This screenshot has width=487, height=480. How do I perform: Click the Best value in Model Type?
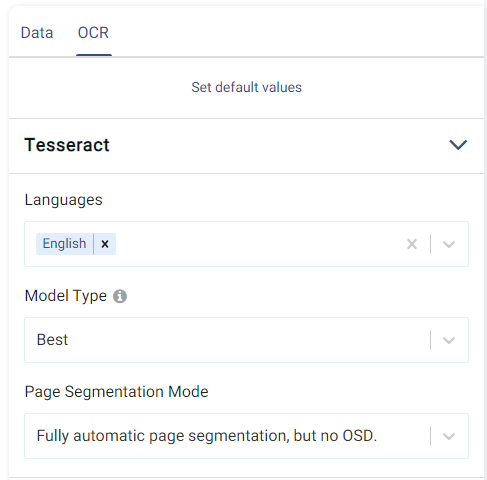[x=52, y=340]
